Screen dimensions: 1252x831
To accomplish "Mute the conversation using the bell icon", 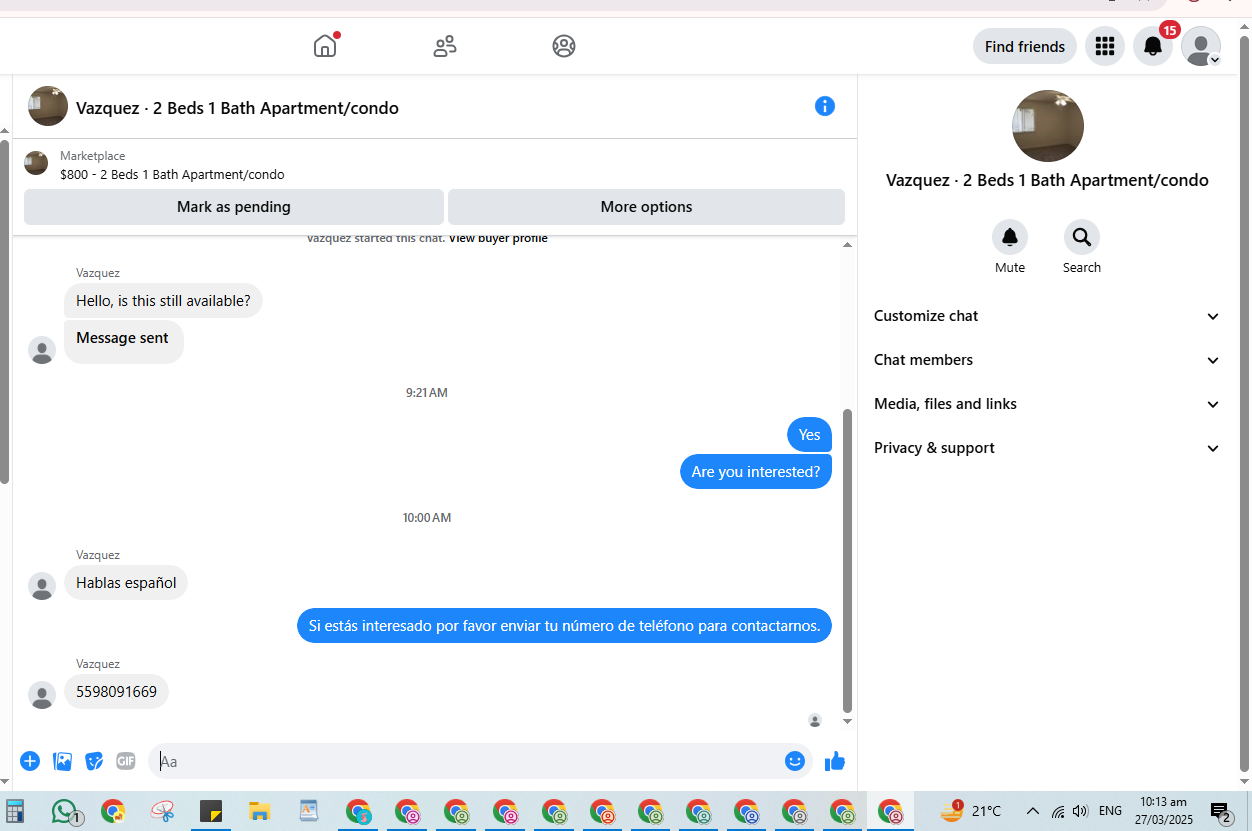I will click(1010, 237).
